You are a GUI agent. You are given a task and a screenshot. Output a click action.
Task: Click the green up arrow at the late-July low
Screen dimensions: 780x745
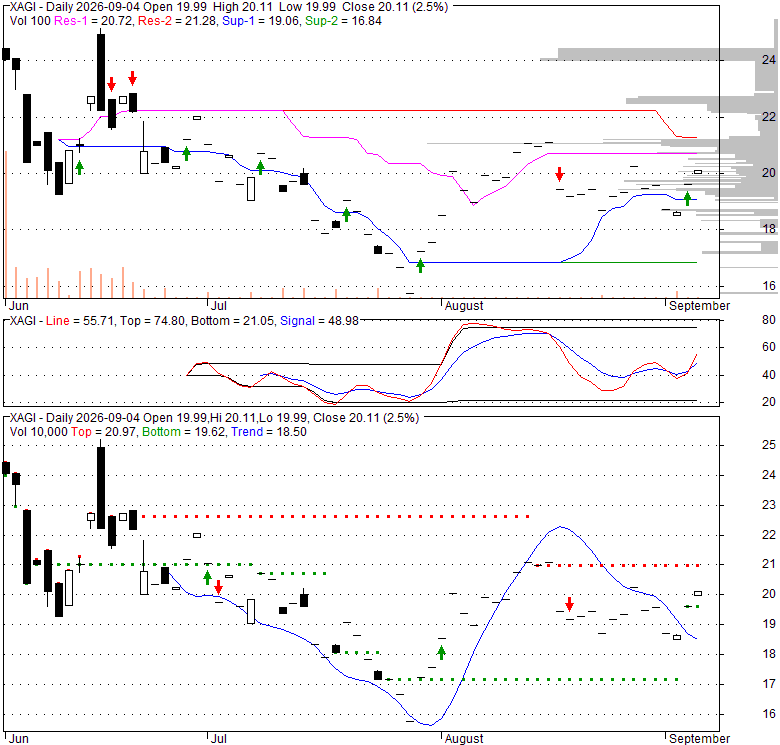(x=421, y=266)
